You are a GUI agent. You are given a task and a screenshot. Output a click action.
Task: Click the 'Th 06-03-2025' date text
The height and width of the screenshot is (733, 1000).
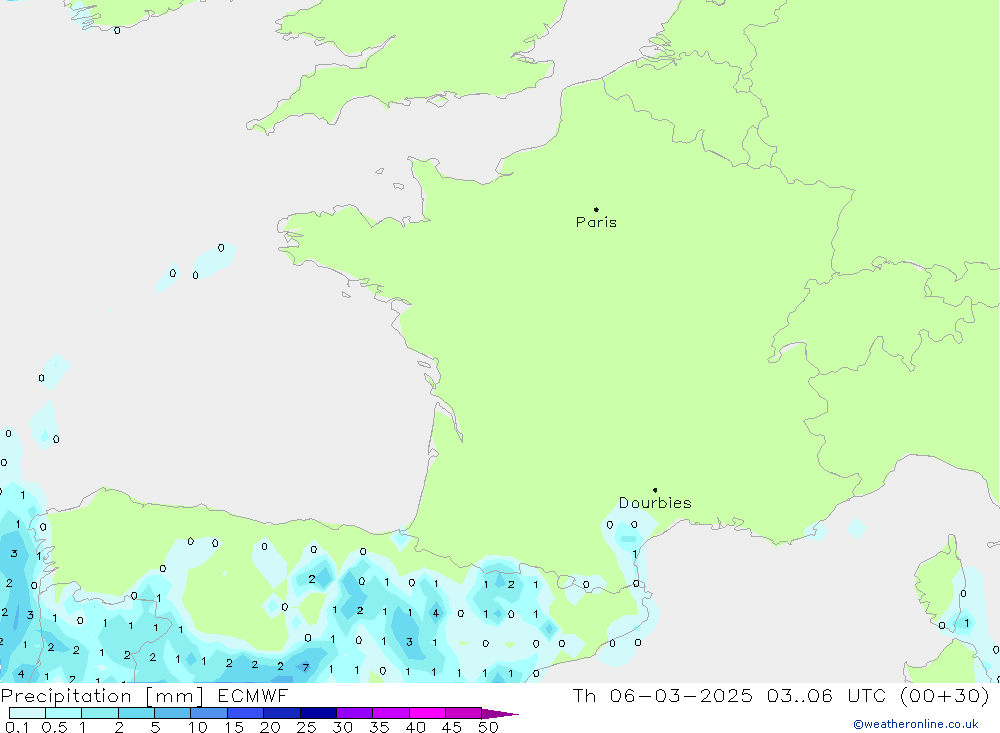click(x=663, y=695)
